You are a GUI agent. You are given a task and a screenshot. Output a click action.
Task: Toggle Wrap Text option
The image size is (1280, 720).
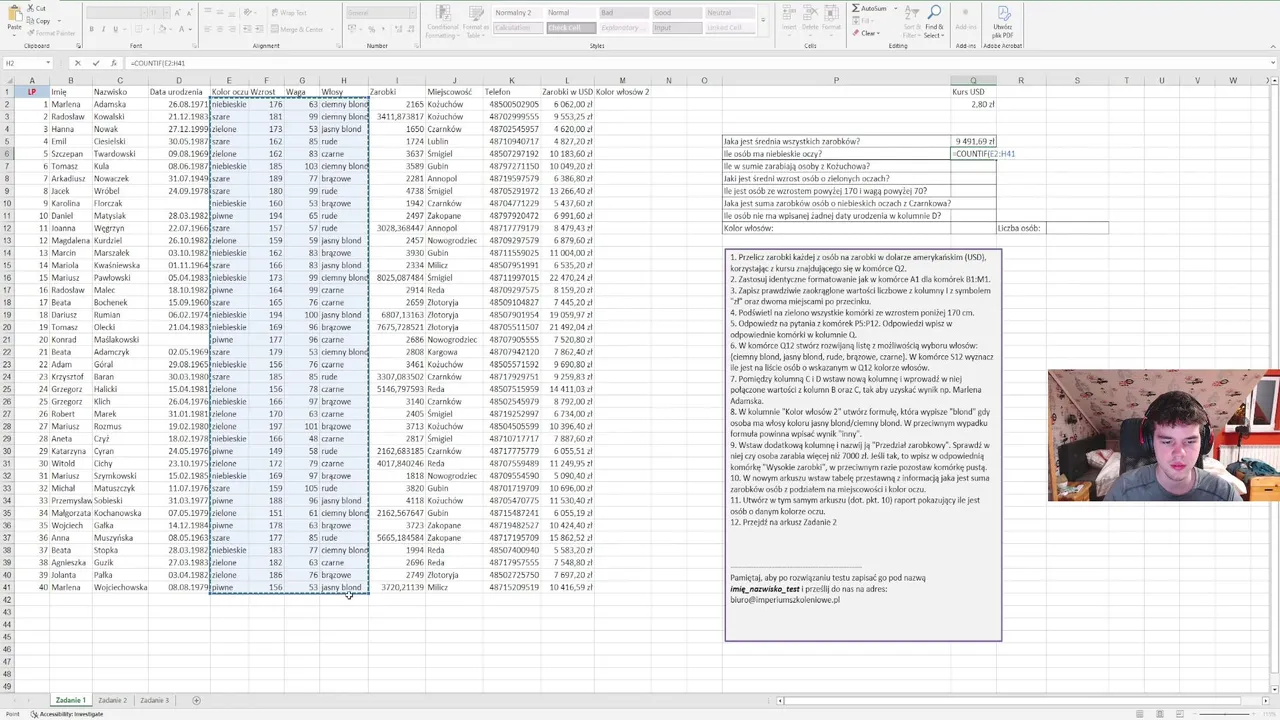(289, 13)
